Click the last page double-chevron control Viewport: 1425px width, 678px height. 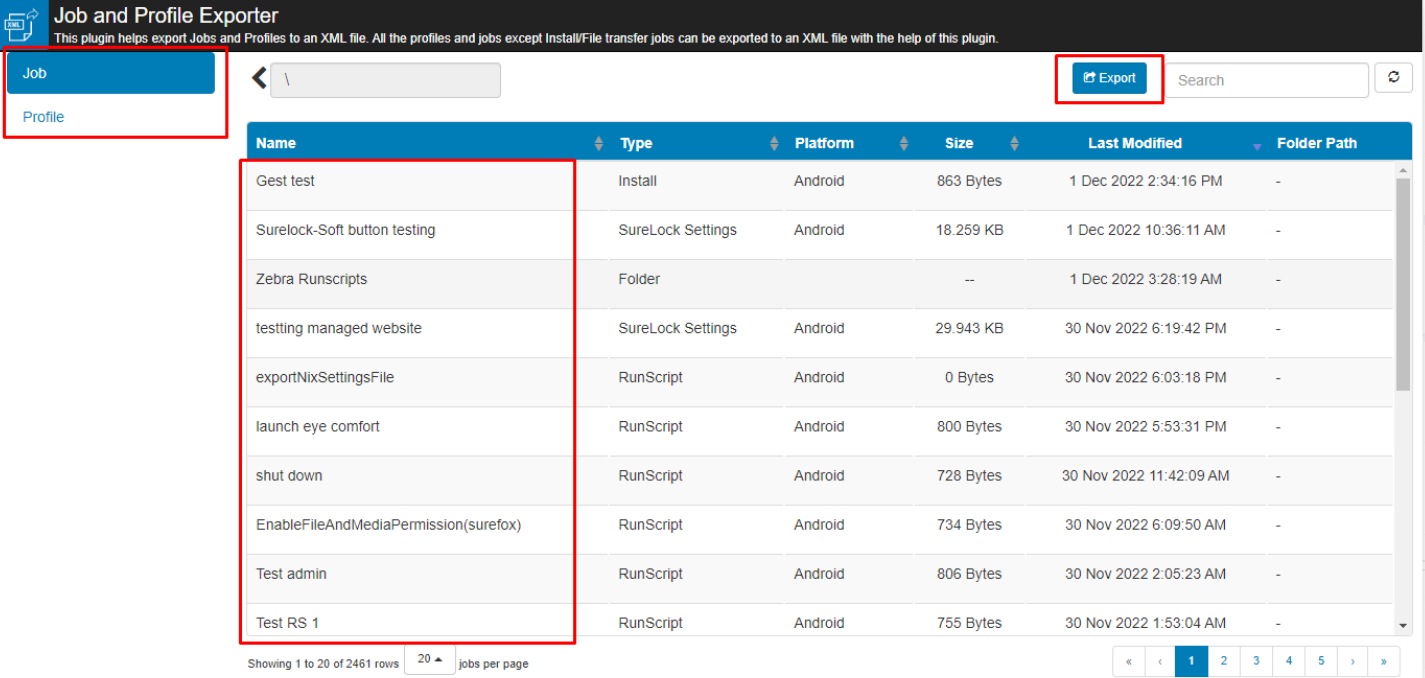pos(1386,661)
